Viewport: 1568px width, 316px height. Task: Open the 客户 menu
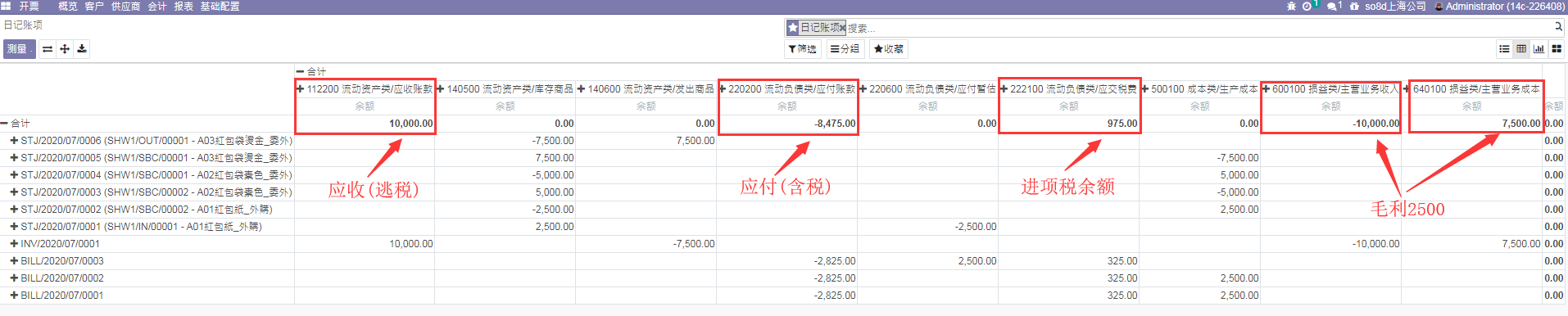[94, 6]
